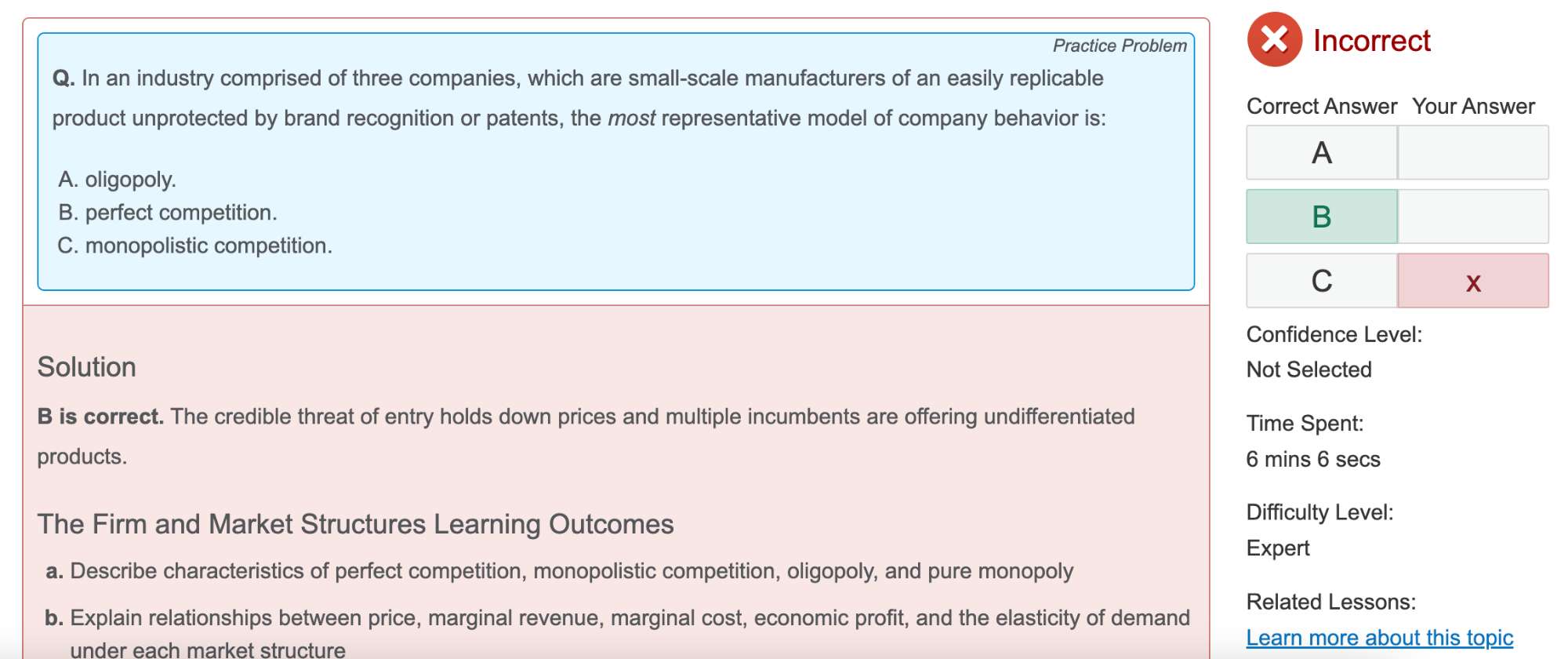
Task: Click the Correct Answer column header
Action: coord(1322,107)
